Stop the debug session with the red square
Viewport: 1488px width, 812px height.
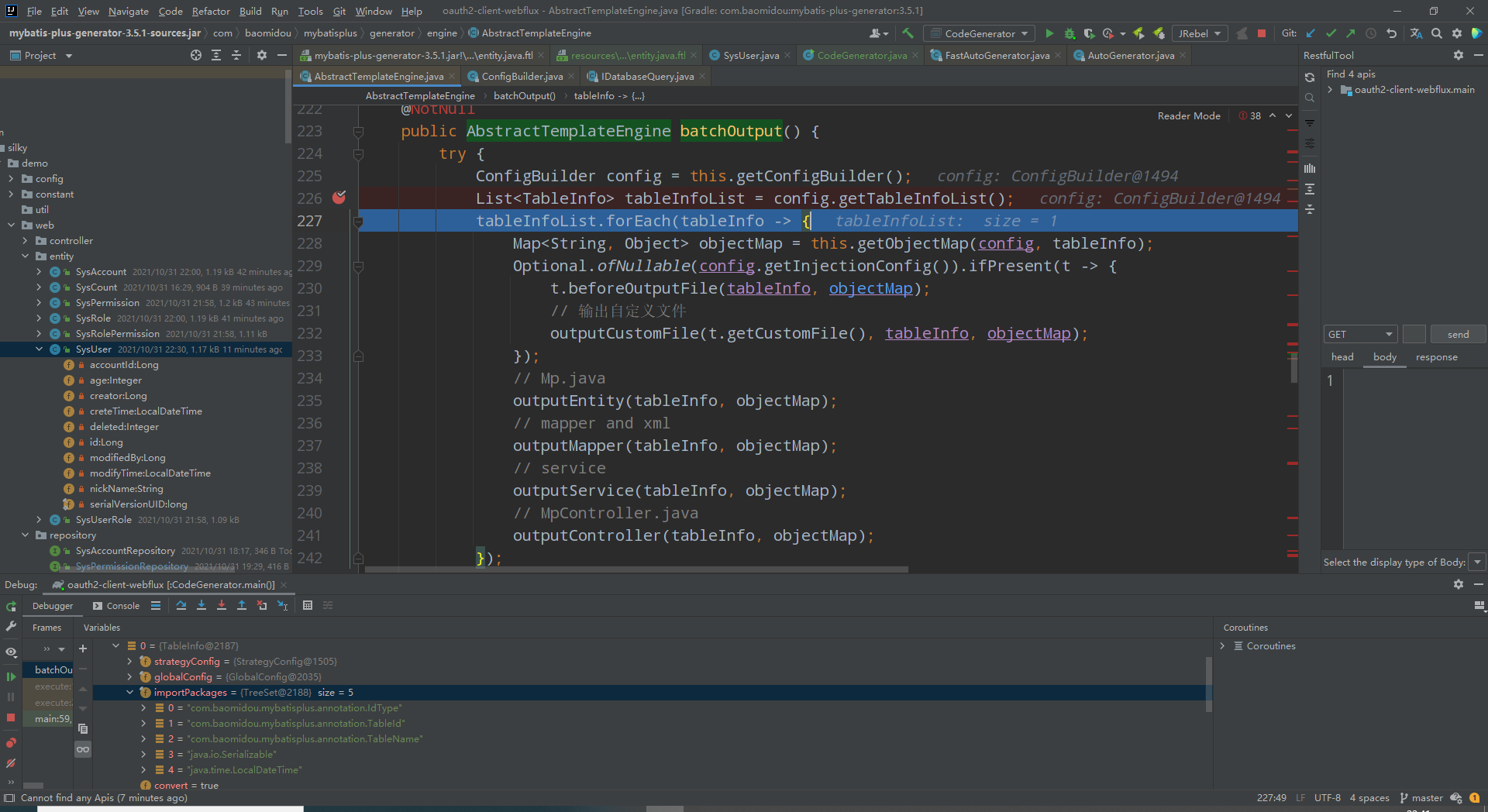click(x=11, y=717)
